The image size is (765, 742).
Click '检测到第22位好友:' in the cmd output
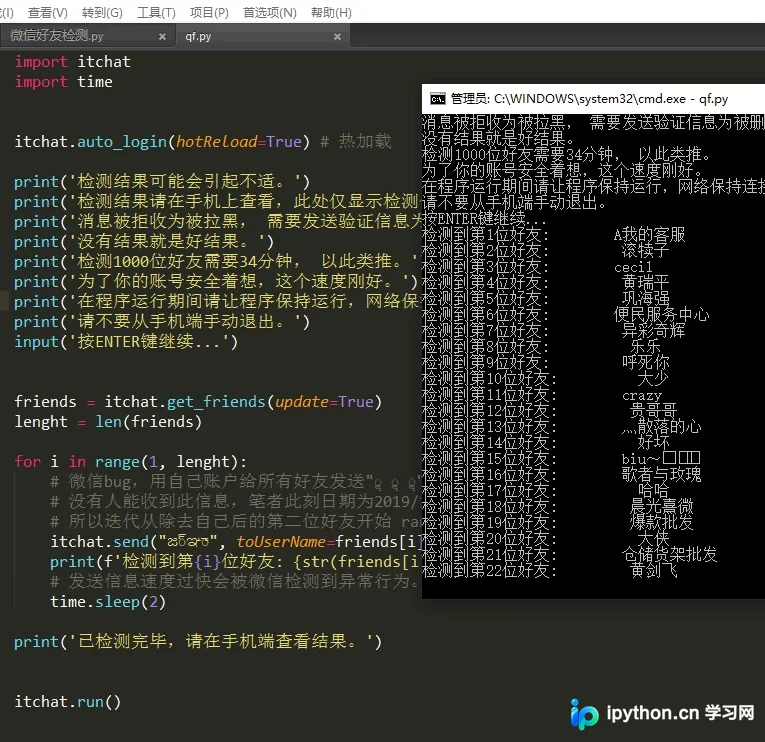pyautogui.click(x=490, y=570)
